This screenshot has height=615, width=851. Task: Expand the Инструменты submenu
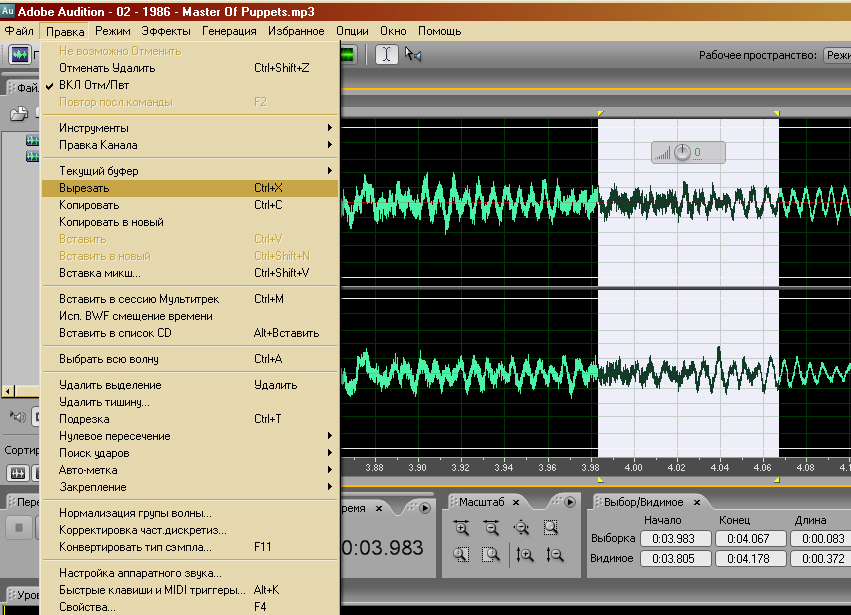click(x=190, y=128)
